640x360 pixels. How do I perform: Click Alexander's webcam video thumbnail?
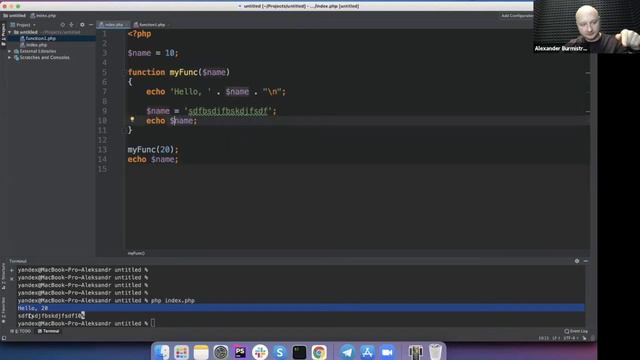tap(587, 27)
